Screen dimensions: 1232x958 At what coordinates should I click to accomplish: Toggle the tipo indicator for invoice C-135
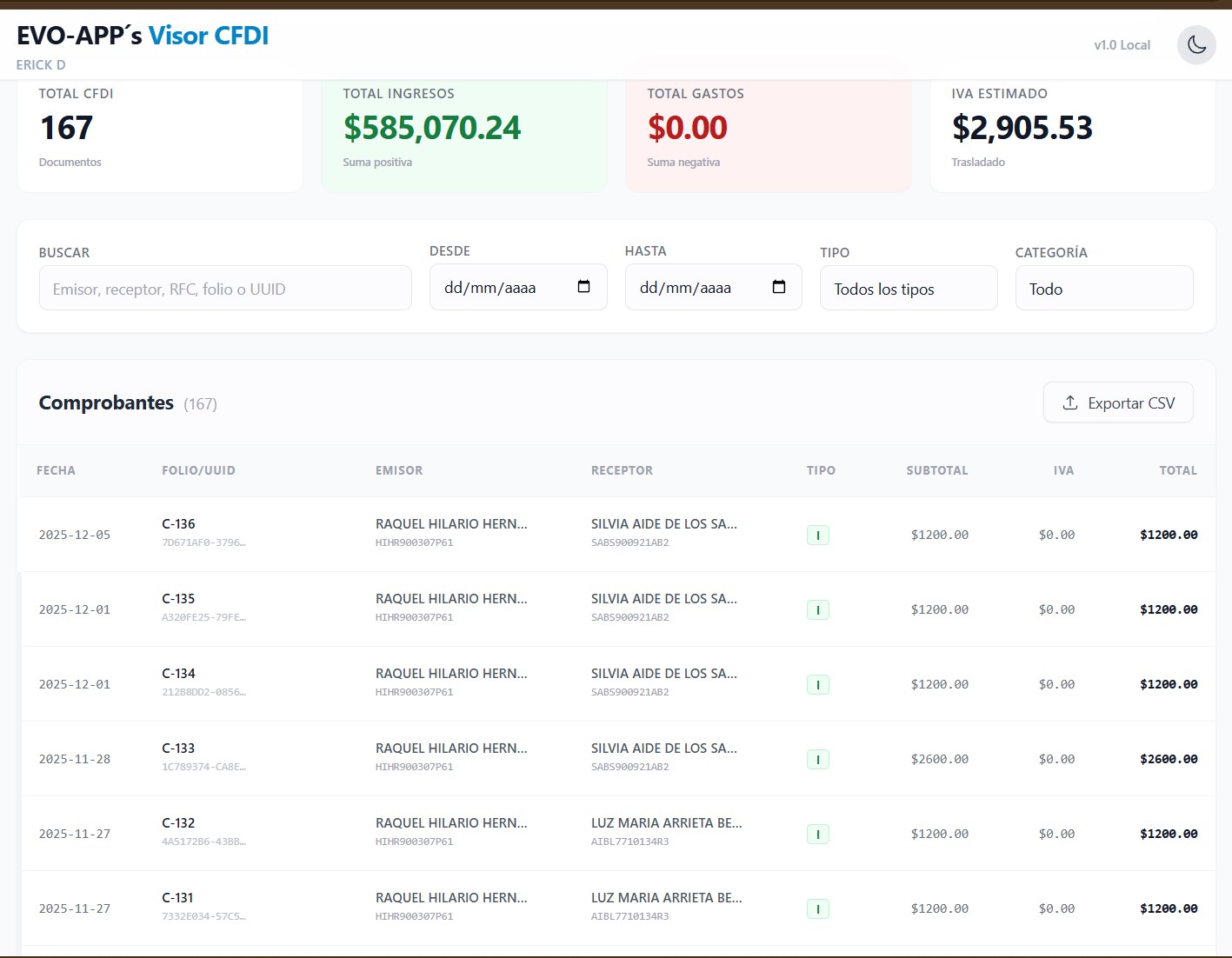pyautogui.click(x=817, y=609)
